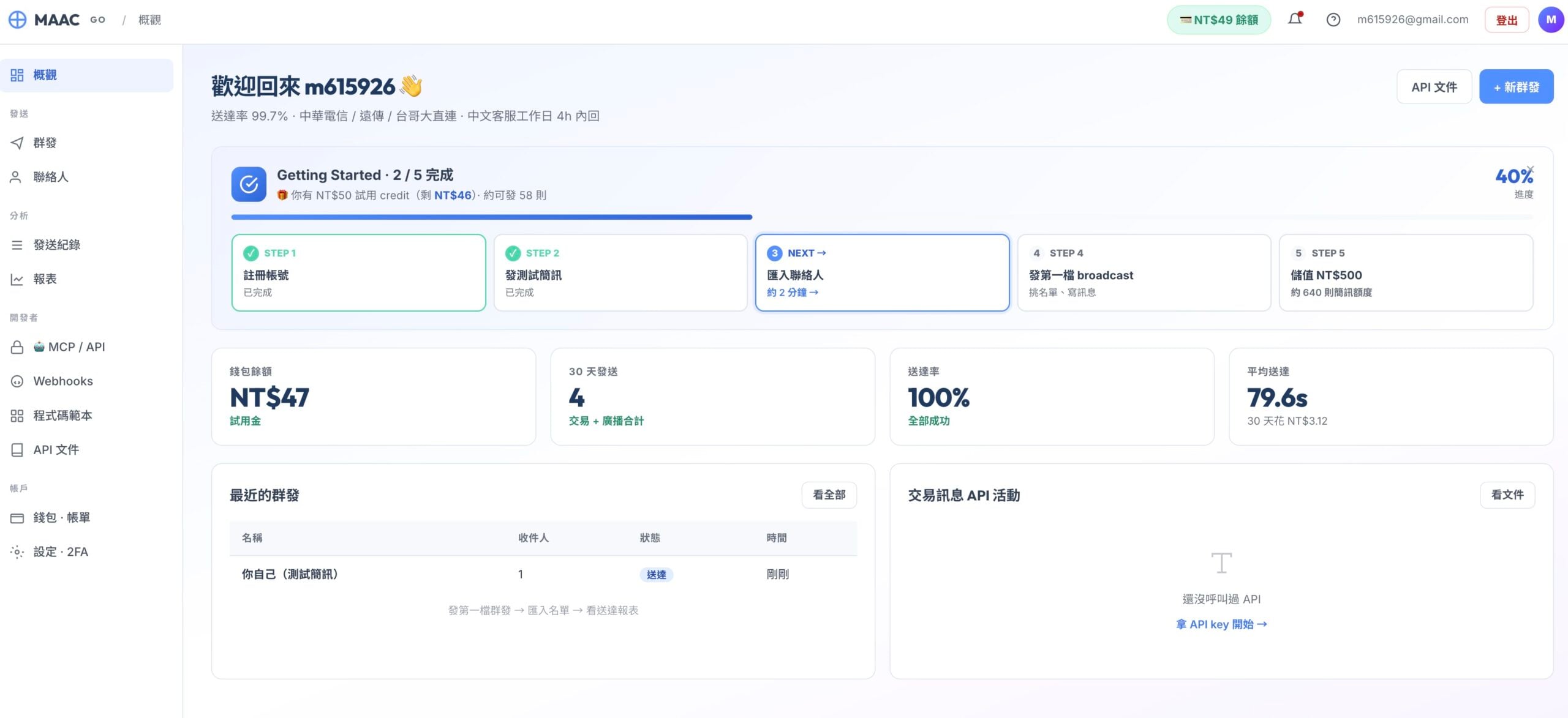The height and width of the screenshot is (718, 1568).
Task: Click the number 5 badge on STEP 5
Action: pyautogui.click(x=1298, y=253)
